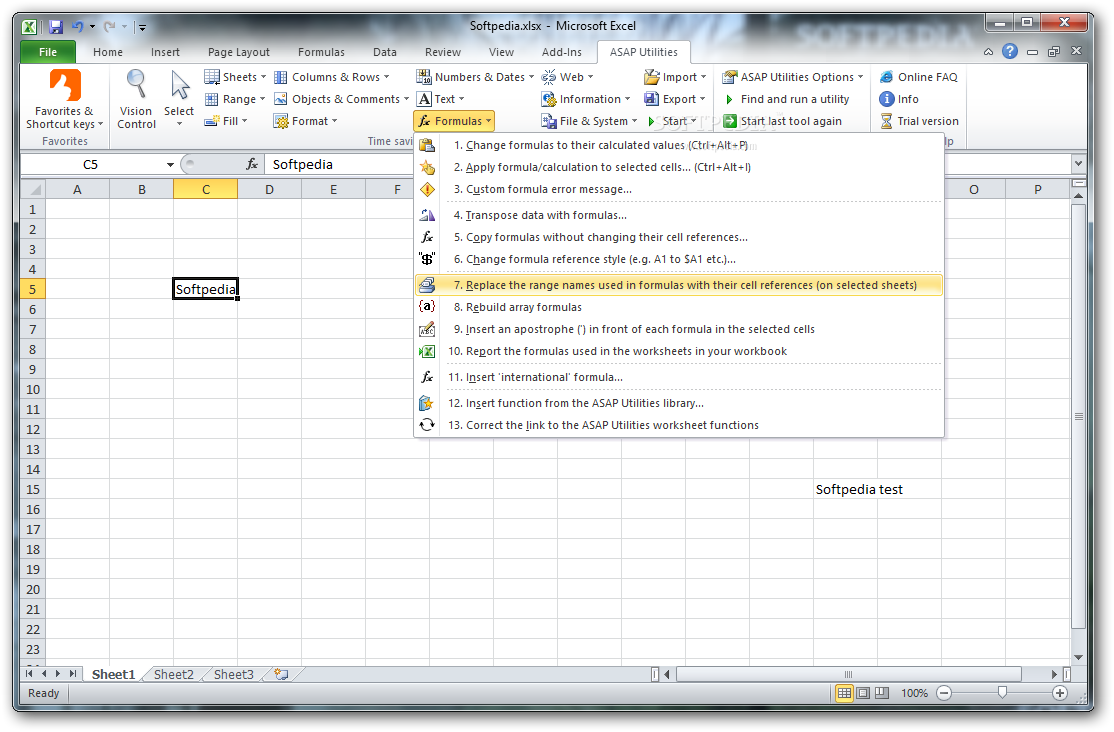Open the Web dropdown
Viewport: 1114px width, 732px height.
[x=568, y=77]
